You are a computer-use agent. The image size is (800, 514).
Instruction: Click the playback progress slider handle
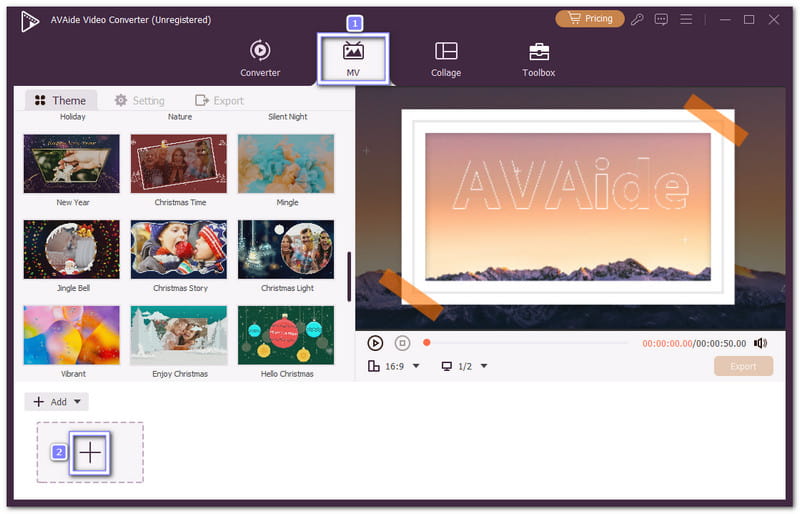[427, 342]
